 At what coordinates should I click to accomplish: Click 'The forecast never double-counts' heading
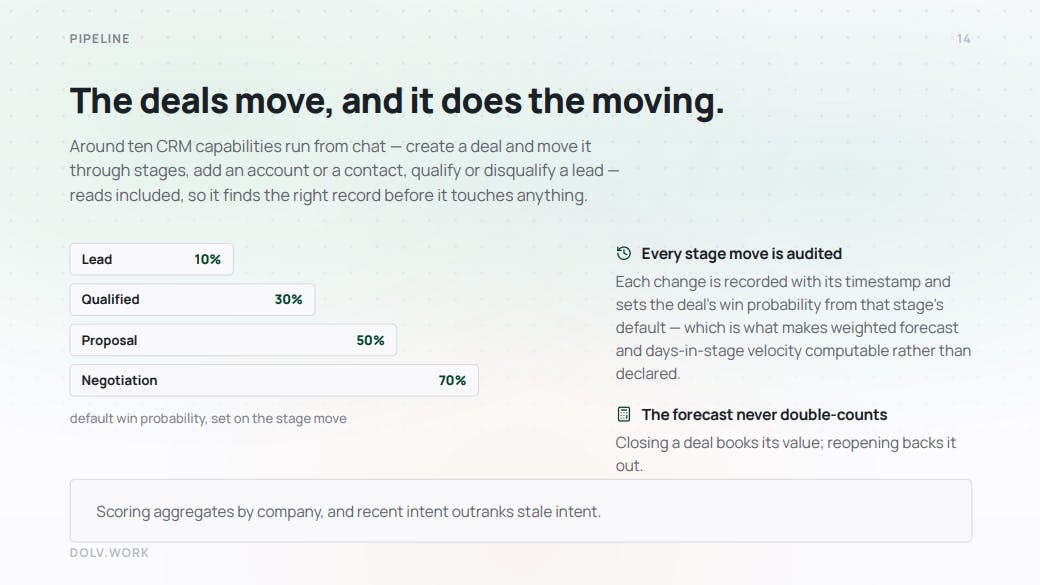coord(764,415)
